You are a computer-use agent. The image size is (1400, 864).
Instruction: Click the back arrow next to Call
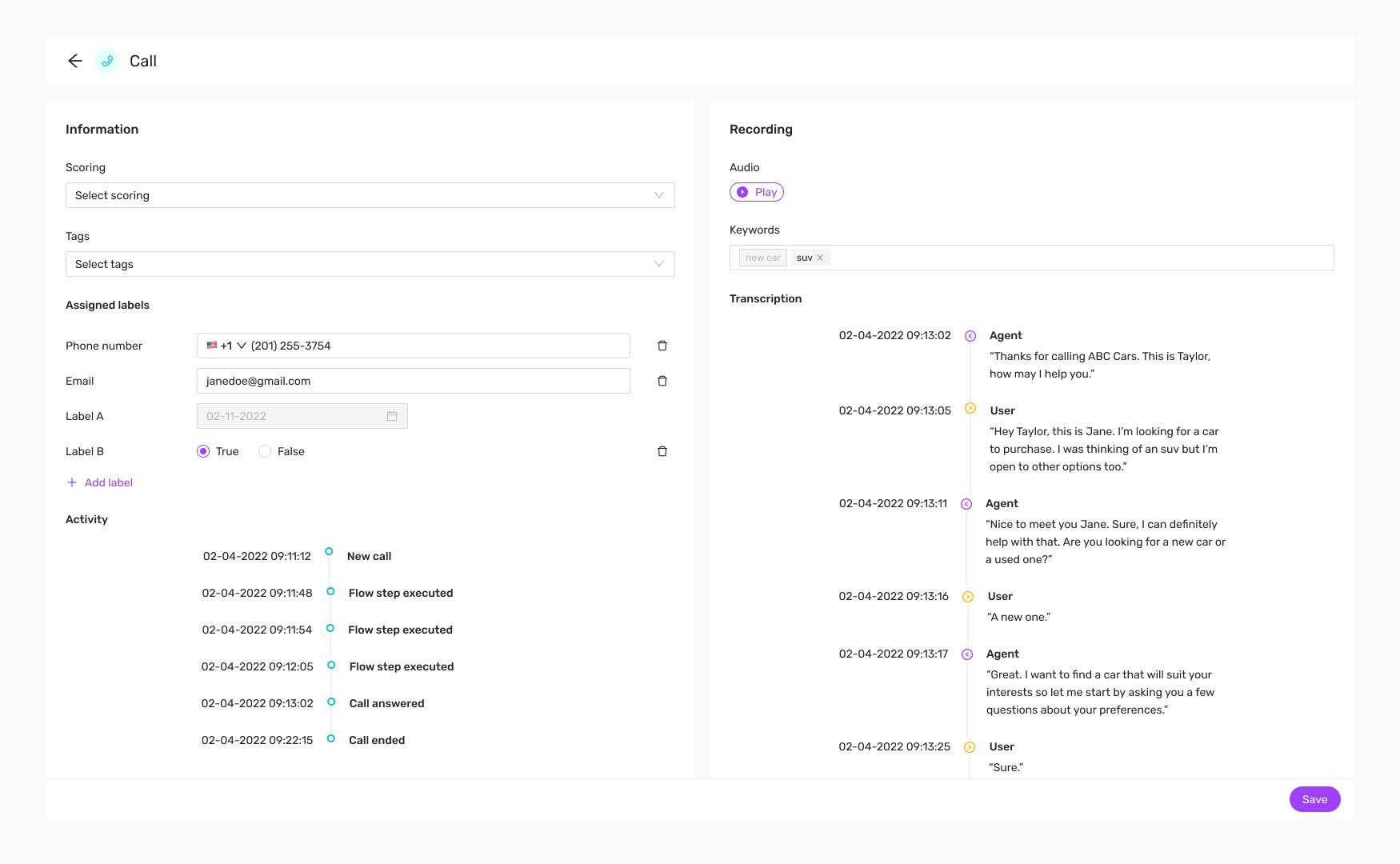coord(75,61)
